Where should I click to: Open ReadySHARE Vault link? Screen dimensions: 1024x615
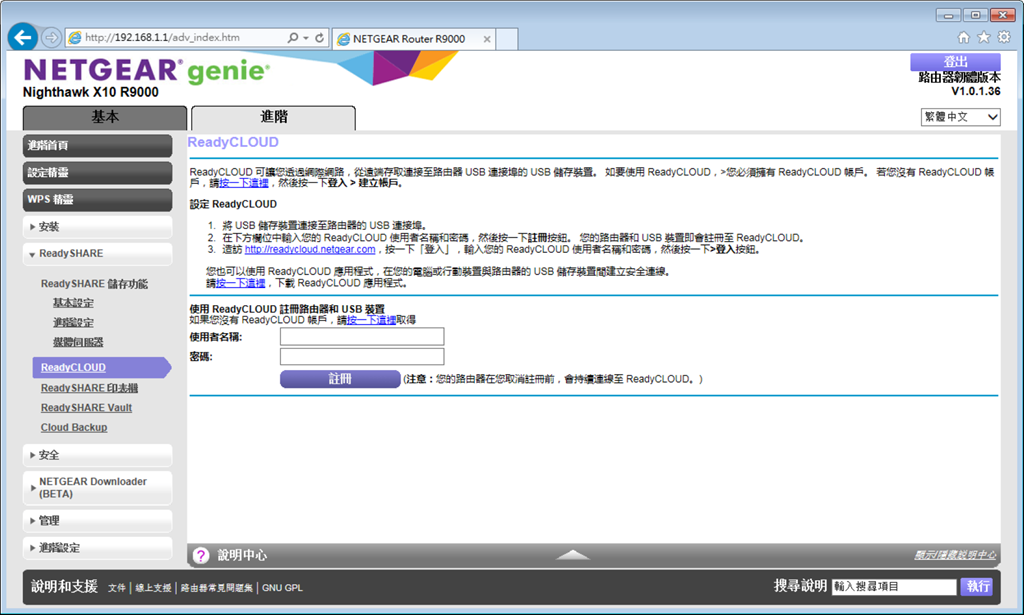pos(86,407)
